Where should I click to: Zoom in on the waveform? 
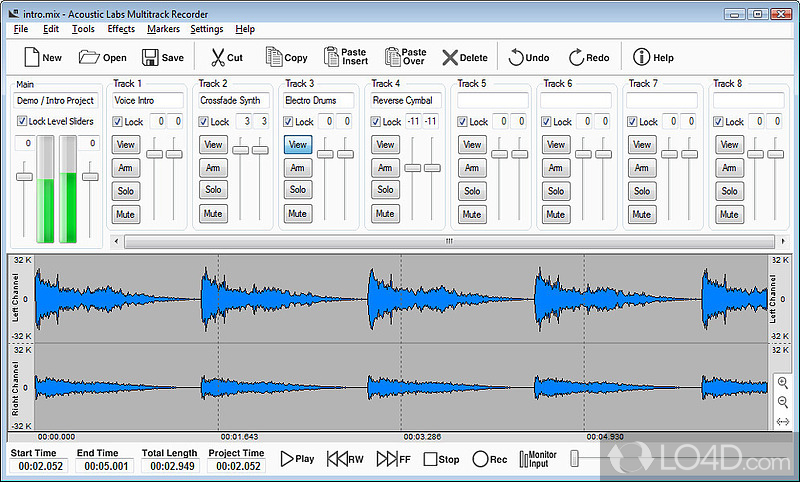pos(783,384)
